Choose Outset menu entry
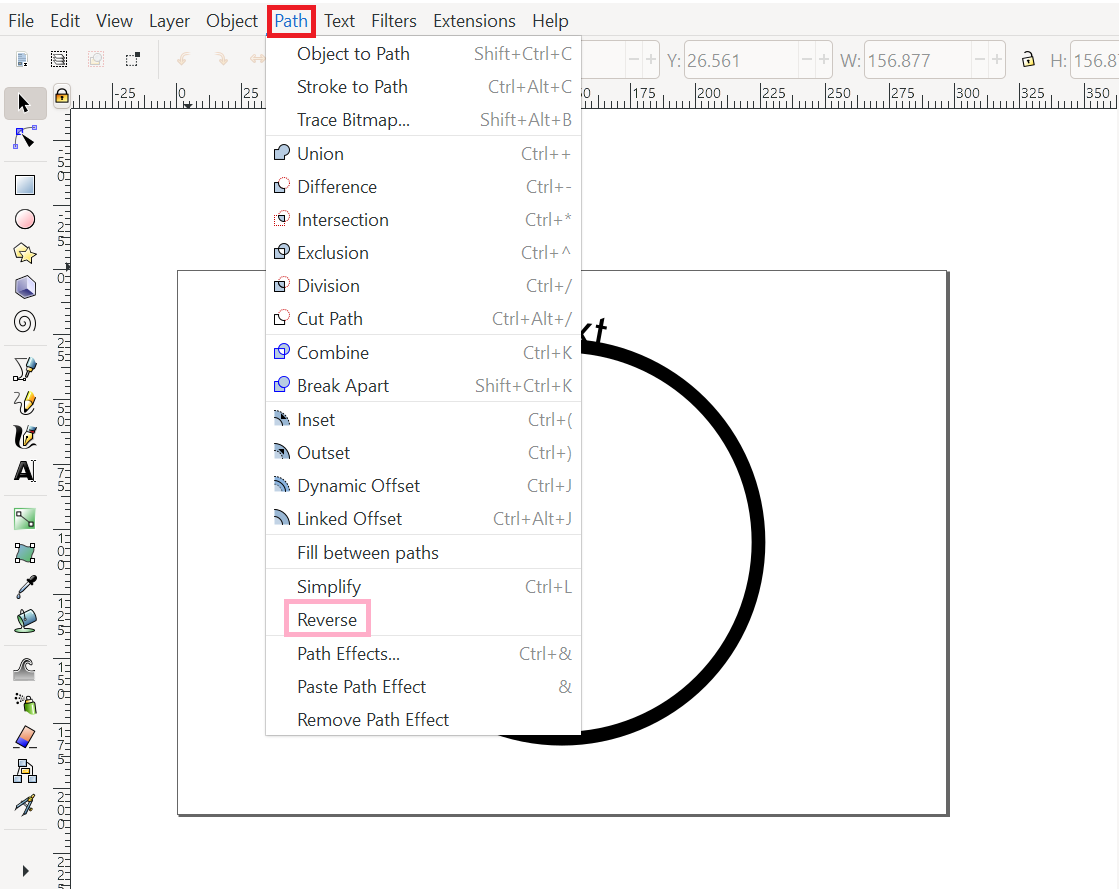The image size is (1119, 889). tap(424, 452)
